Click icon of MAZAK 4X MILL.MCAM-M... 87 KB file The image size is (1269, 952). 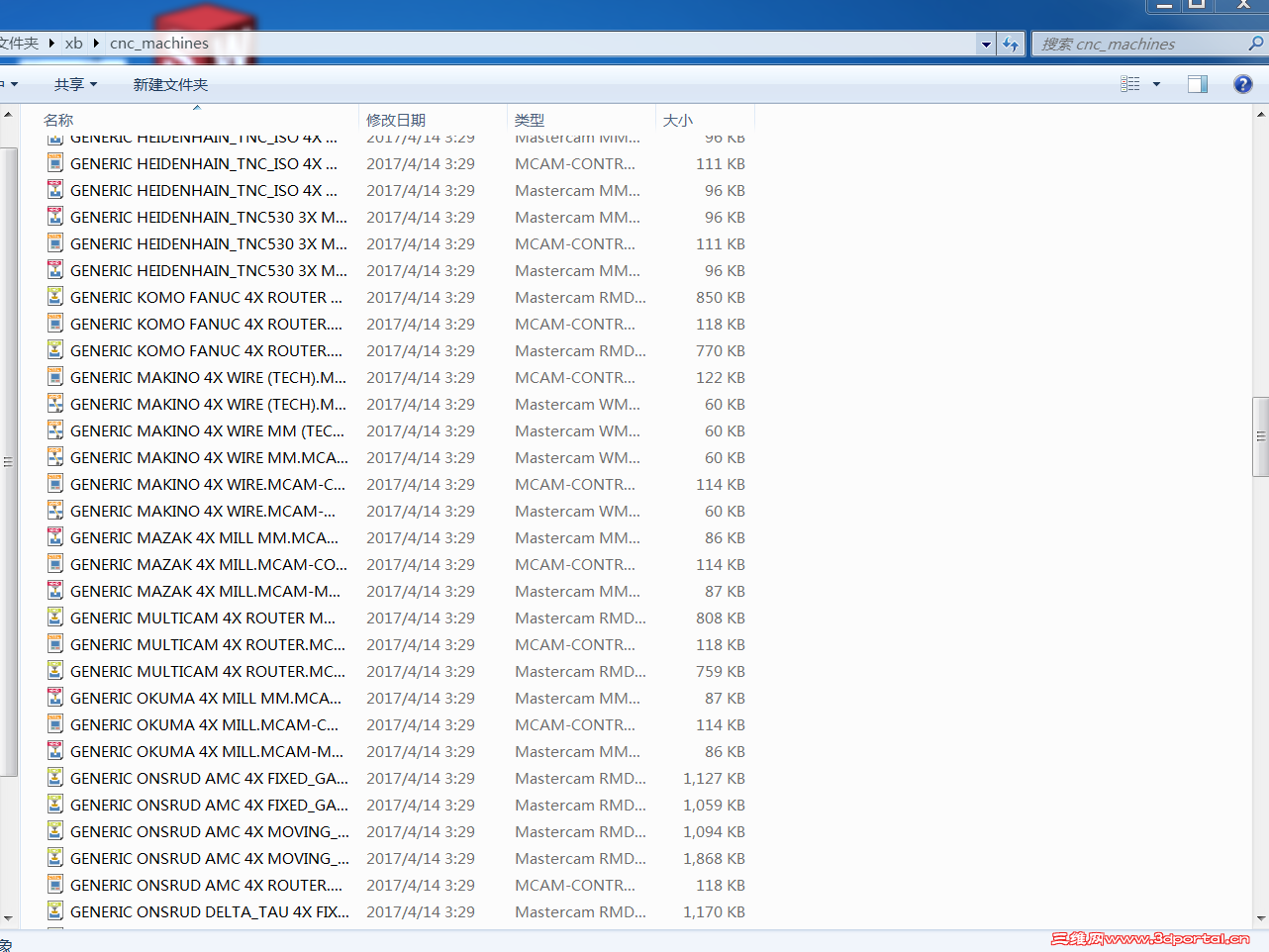click(x=55, y=591)
